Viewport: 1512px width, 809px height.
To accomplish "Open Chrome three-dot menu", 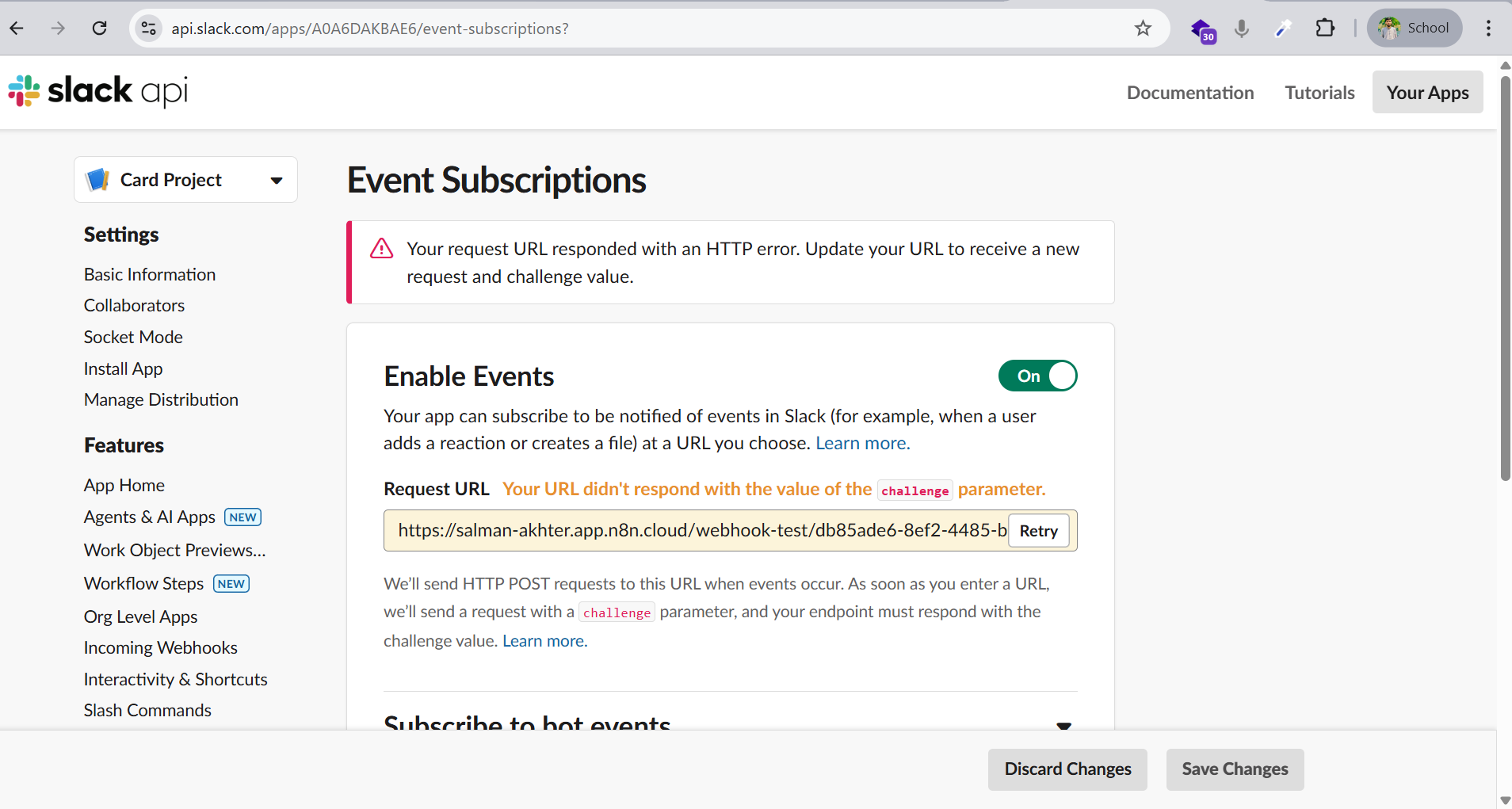I will tap(1488, 29).
